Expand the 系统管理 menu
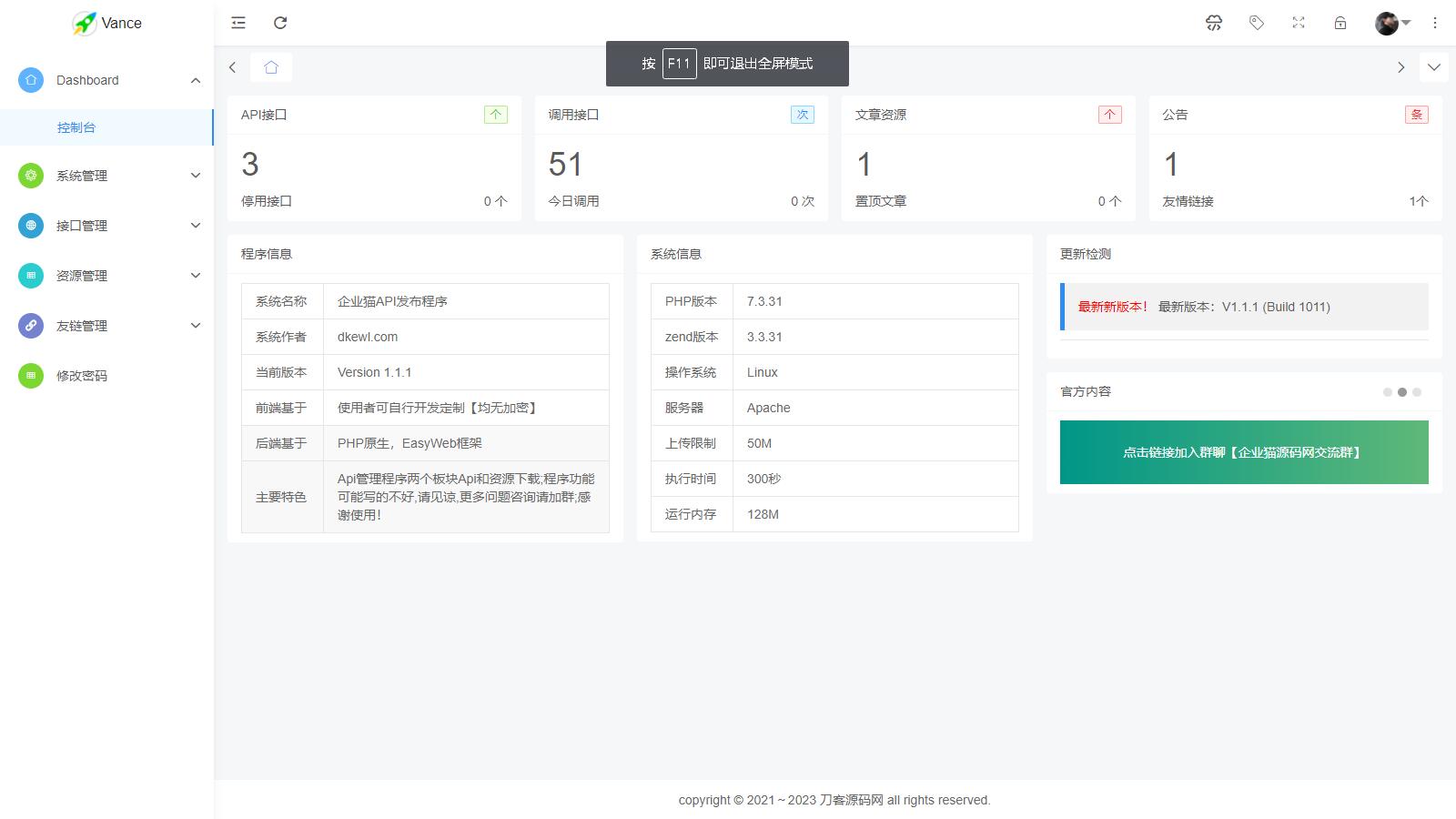This screenshot has height=819, width=1456. [x=194, y=176]
